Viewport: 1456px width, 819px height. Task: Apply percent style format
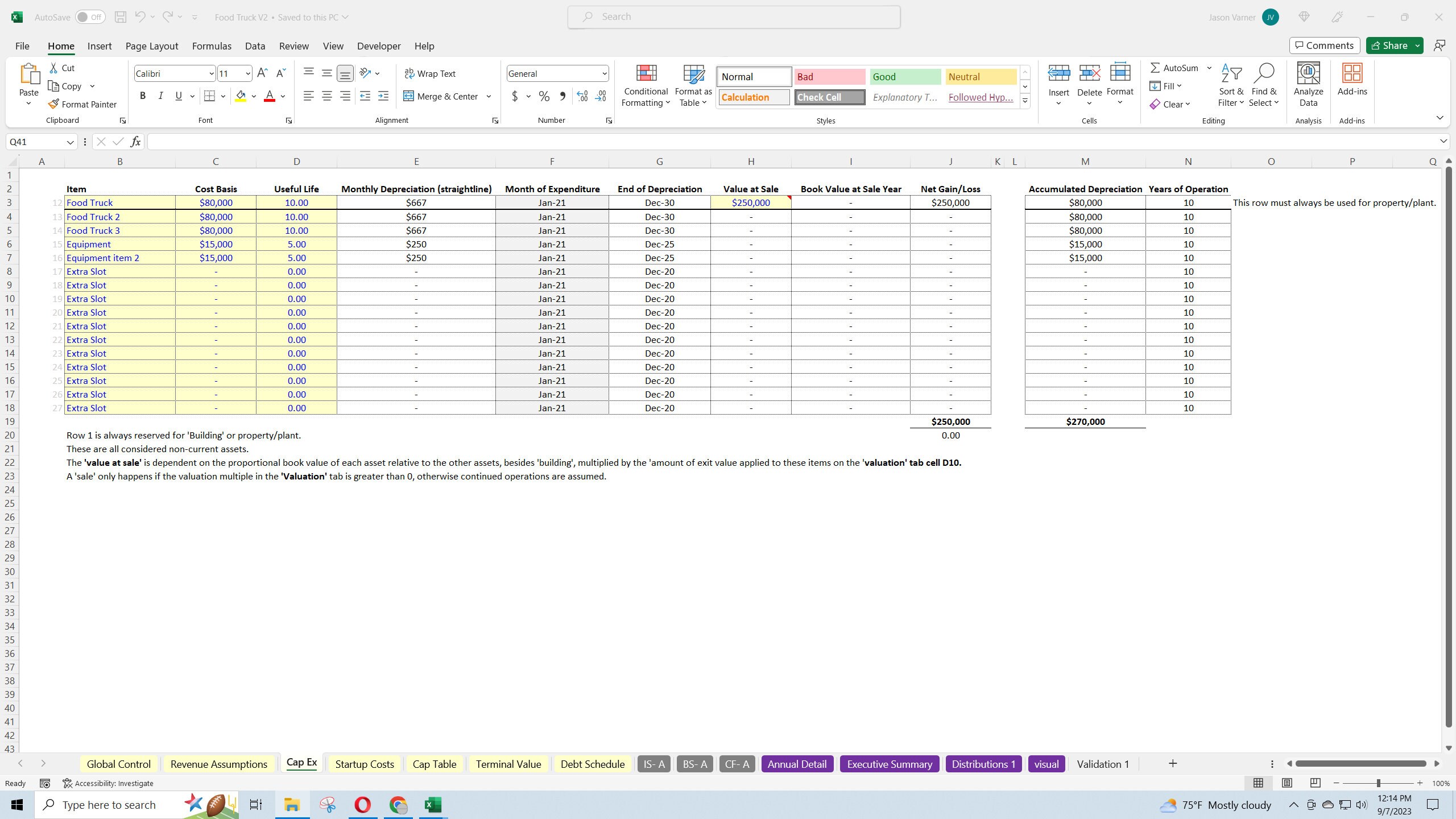coord(544,97)
